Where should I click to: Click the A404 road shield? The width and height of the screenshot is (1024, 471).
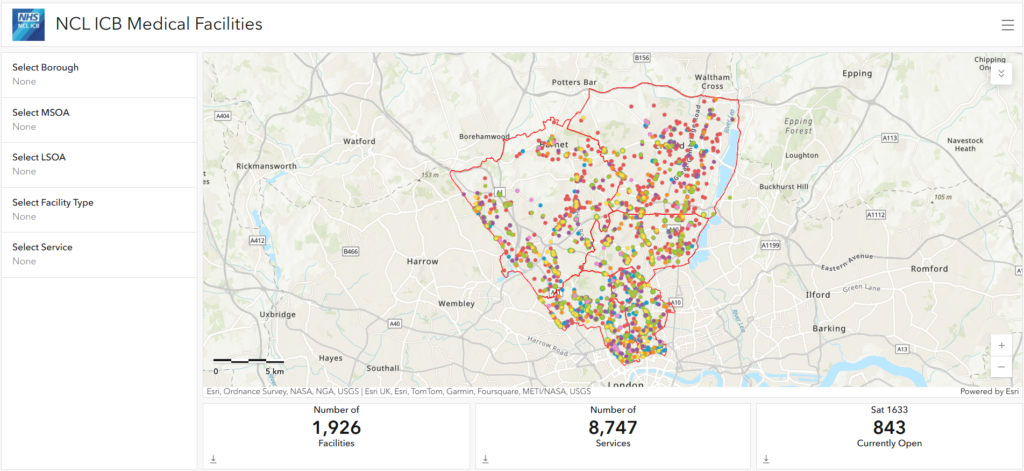point(223,116)
